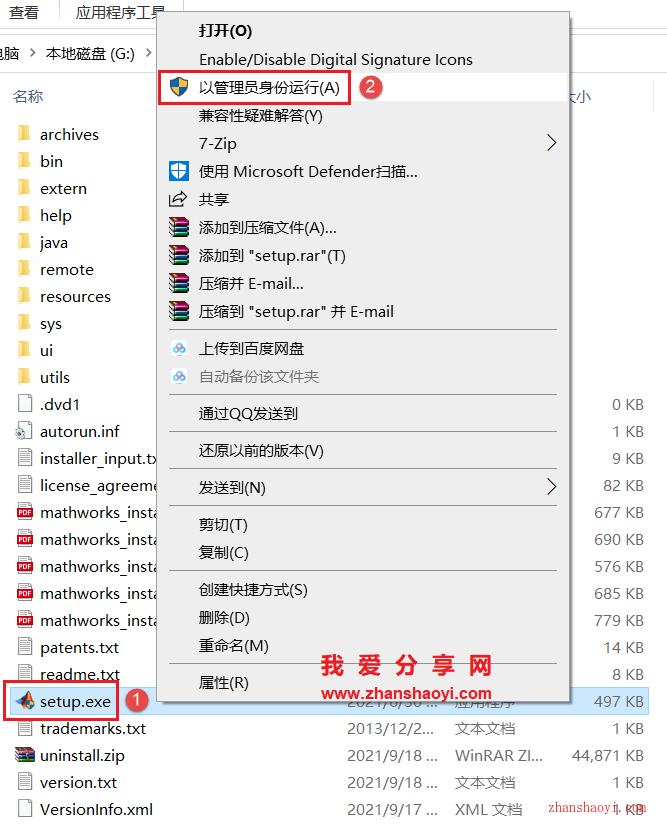The width and height of the screenshot is (667, 824).
Task: Click the MATLAB icon of setup.exe
Action: [x=25, y=701]
